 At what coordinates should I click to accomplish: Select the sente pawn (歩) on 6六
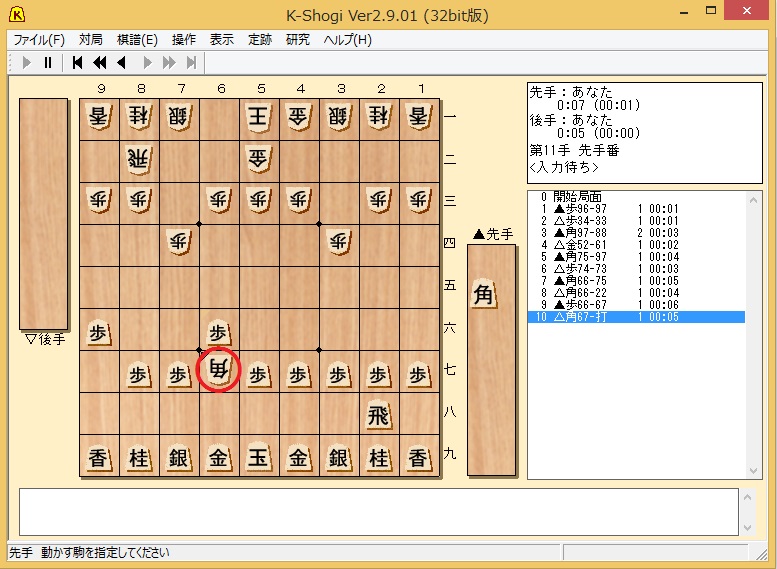219,333
